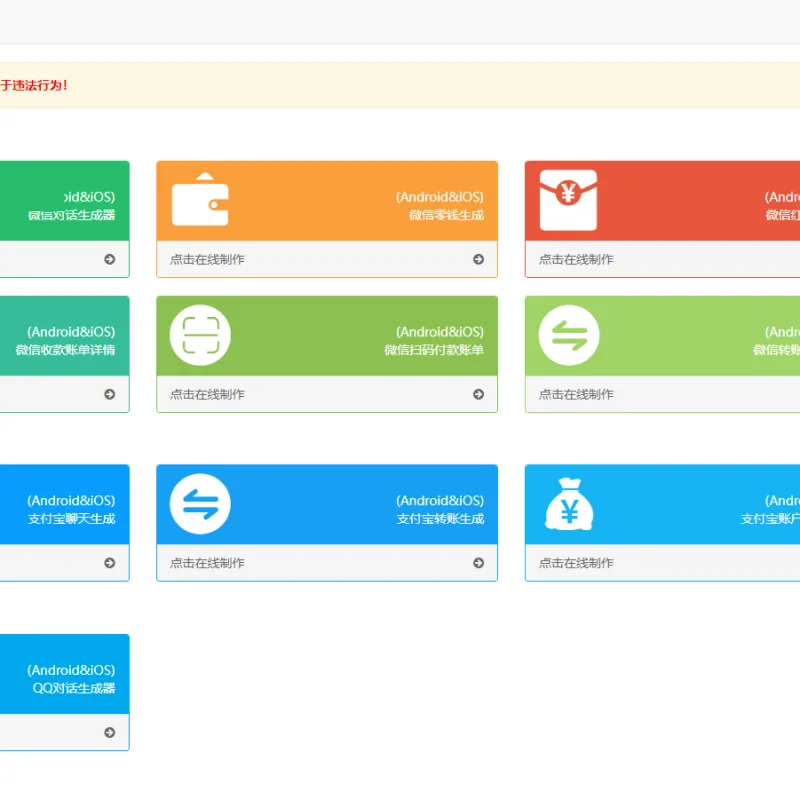Select the 支付宝聊天生成 card title
The height and width of the screenshot is (800, 800).
pyautogui.click(x=71, y=519)
